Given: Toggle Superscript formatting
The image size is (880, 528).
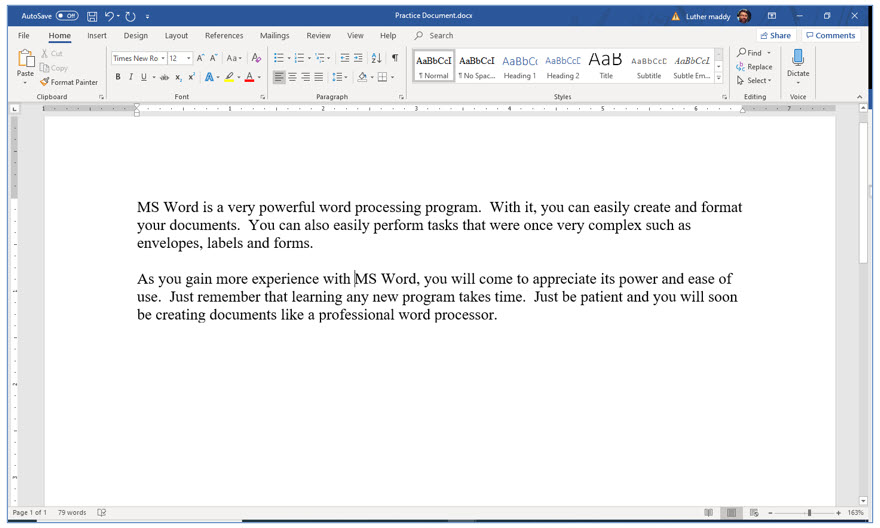Looking at the screenshot, I should pos(191,77).
